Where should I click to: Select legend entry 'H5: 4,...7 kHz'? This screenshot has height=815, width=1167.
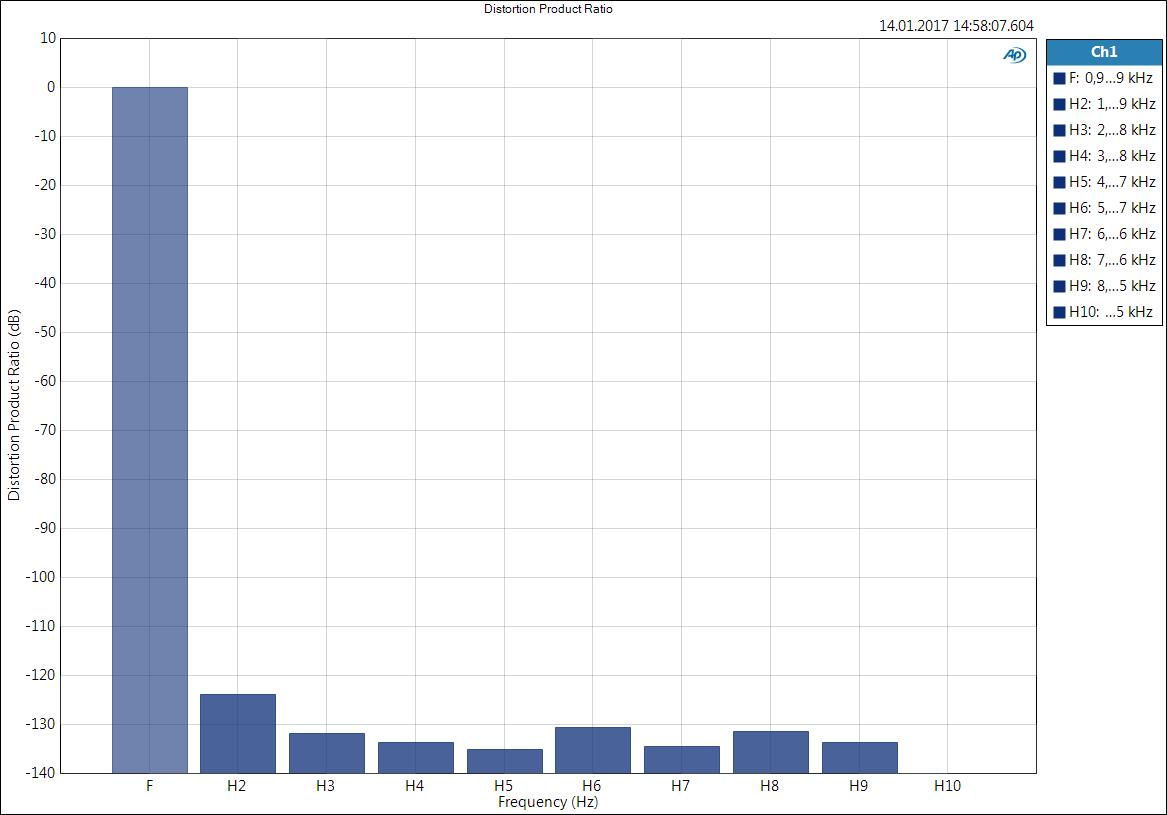coord(1104,182)
